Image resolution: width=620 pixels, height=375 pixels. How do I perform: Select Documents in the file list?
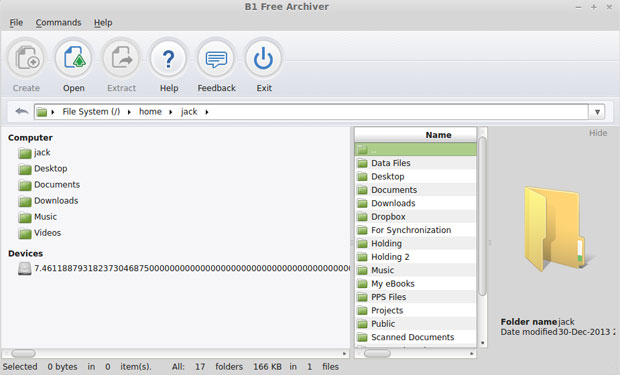pos(416,190)
